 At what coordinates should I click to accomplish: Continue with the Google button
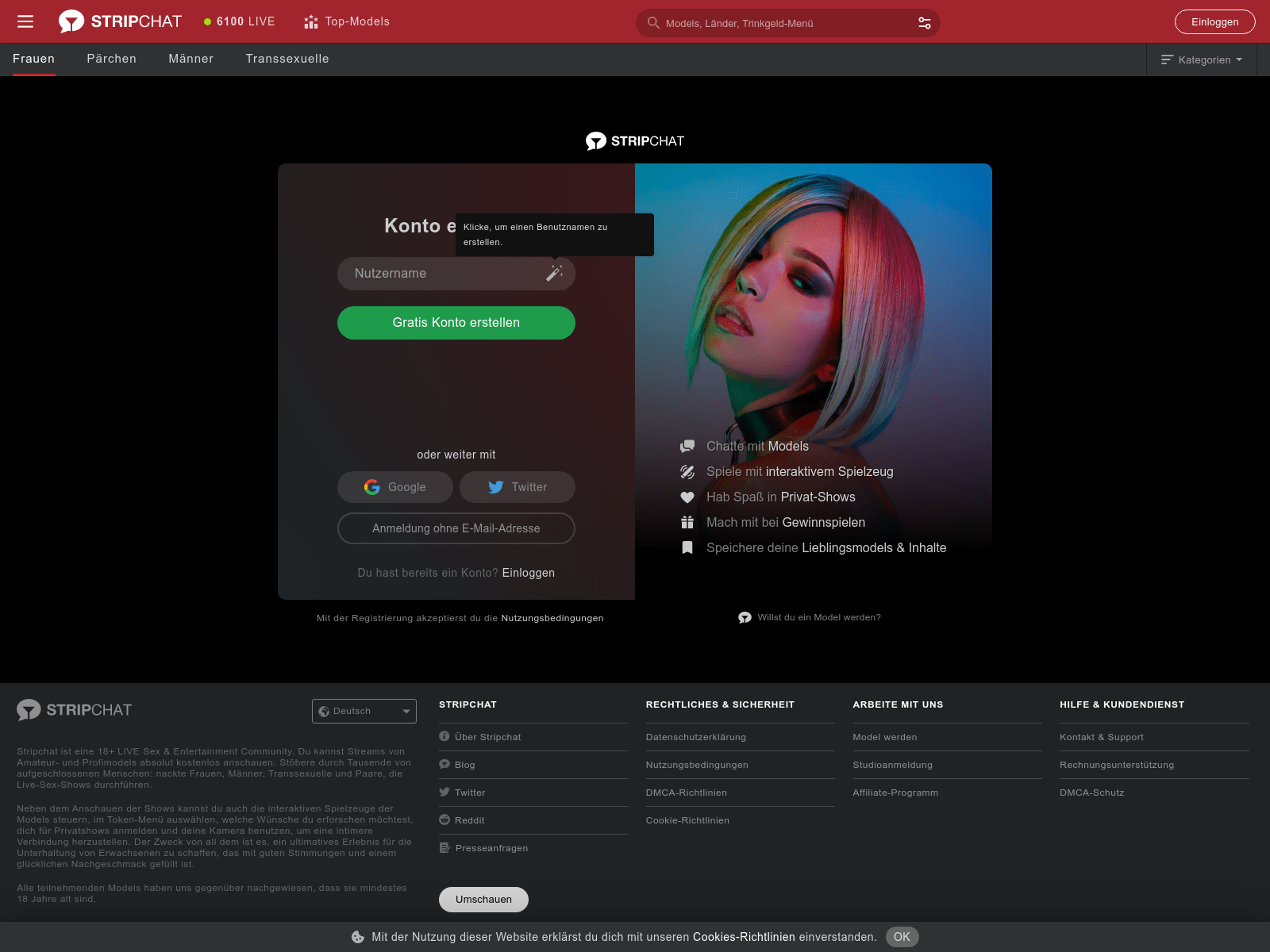[395, 487]
